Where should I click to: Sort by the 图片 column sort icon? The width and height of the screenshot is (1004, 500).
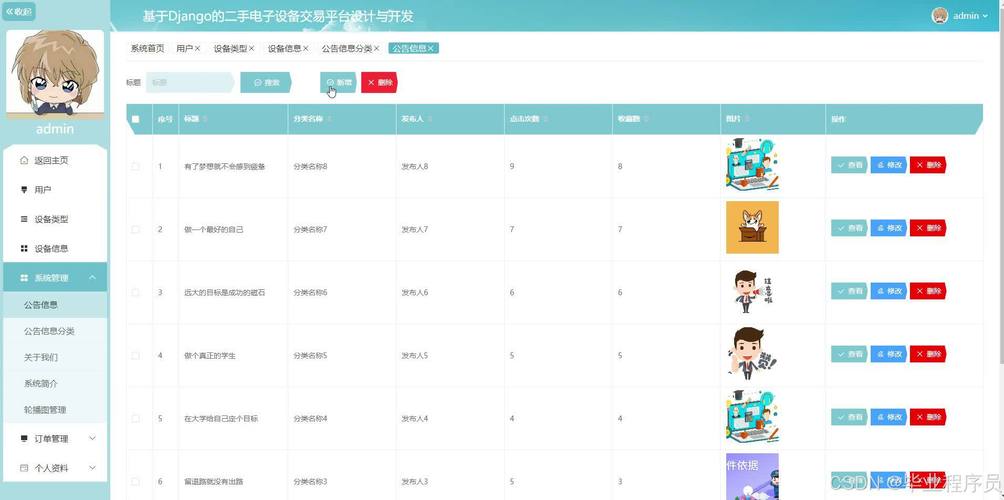pos(747,119)
